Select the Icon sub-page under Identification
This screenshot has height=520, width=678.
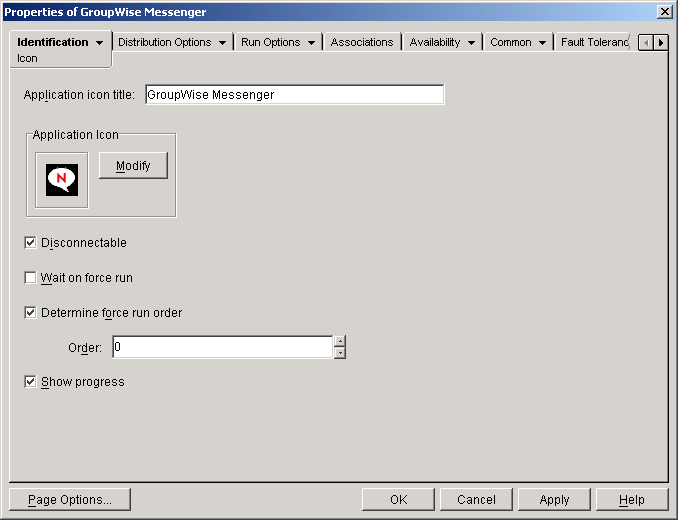(x=27, y=58)
